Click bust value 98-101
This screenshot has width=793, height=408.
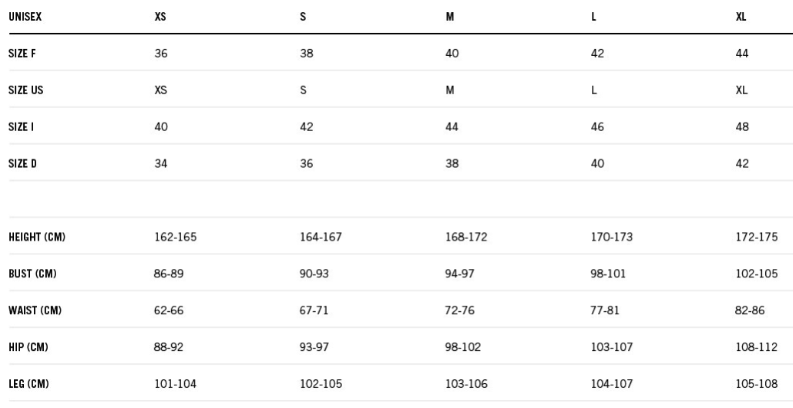point(608,274)
